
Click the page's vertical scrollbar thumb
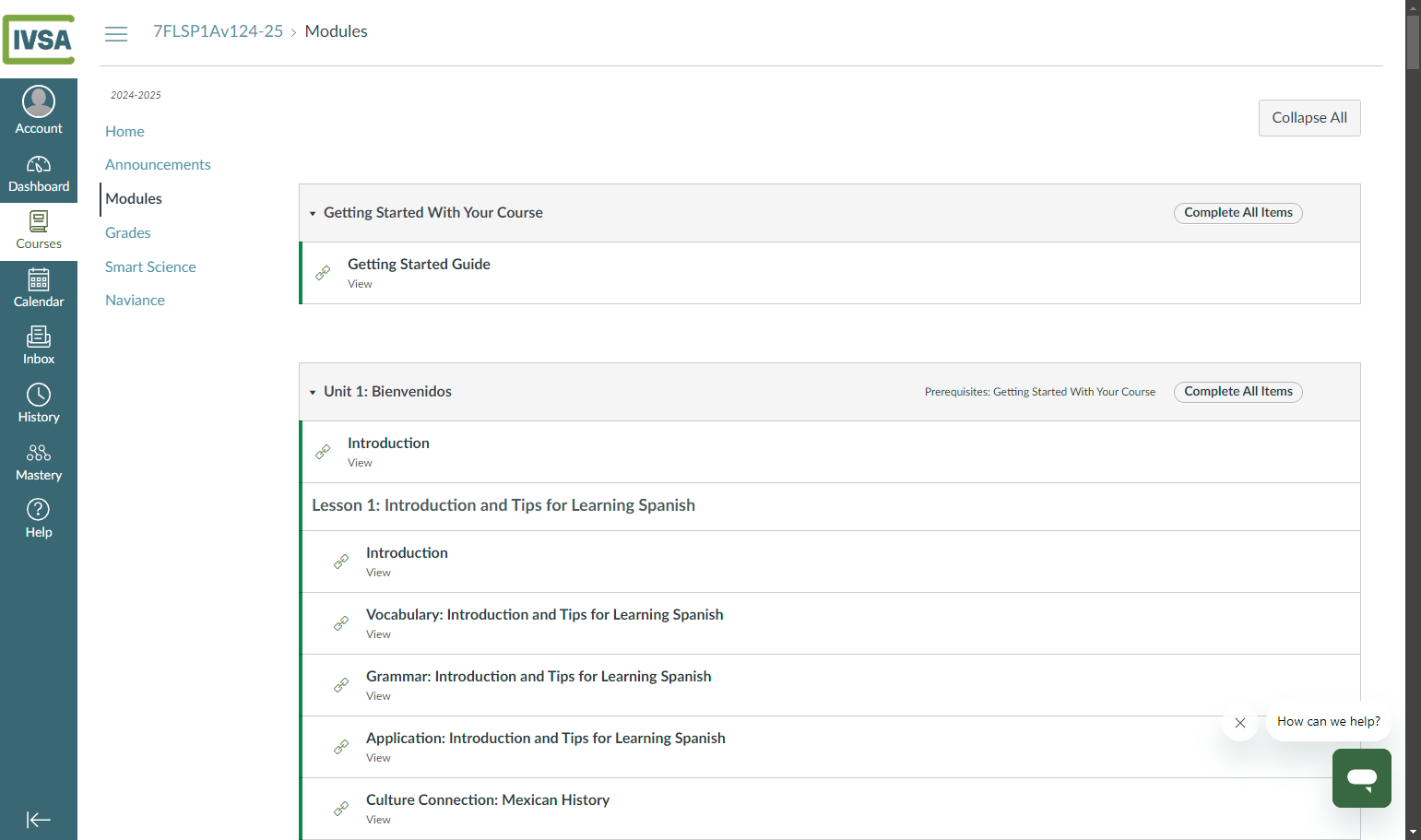point(1413,41)
